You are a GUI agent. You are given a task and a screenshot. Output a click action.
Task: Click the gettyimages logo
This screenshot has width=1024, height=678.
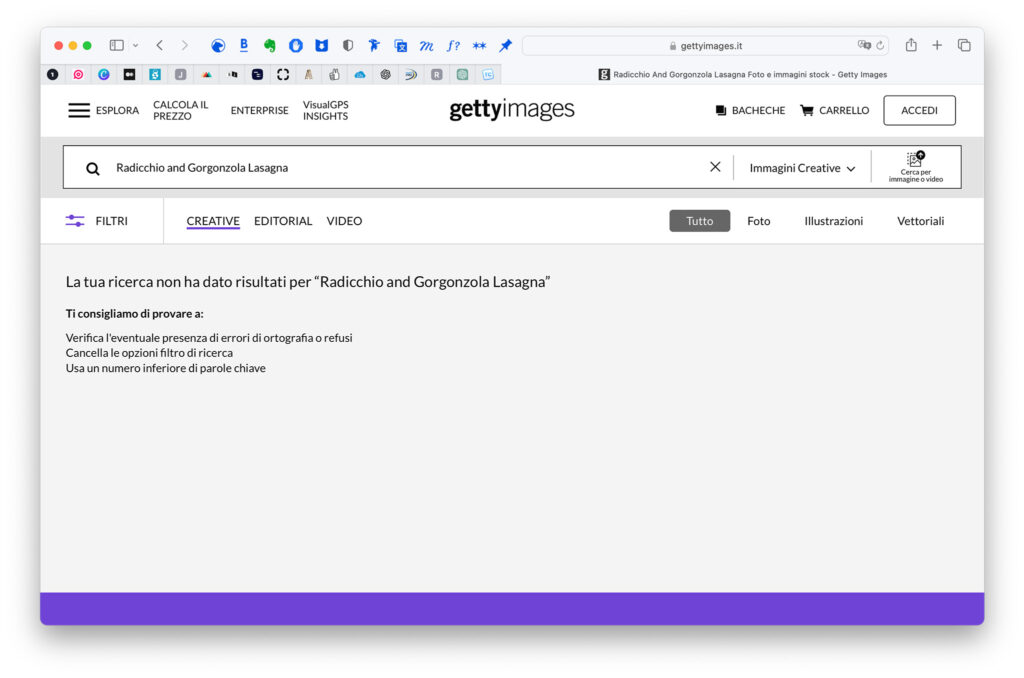click(x=512, y=109)
